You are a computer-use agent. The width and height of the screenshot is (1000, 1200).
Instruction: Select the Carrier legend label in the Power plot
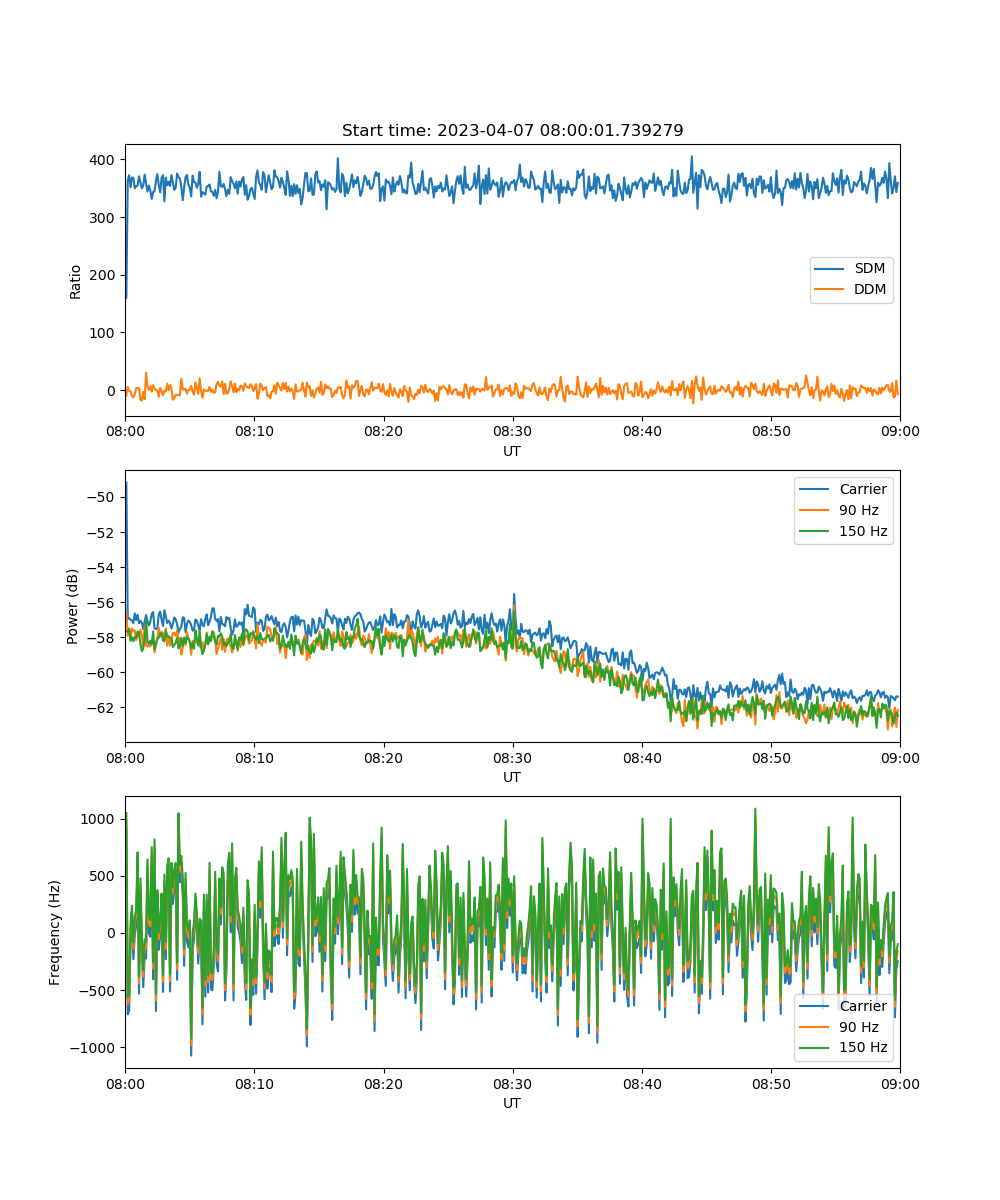point(863,490)
